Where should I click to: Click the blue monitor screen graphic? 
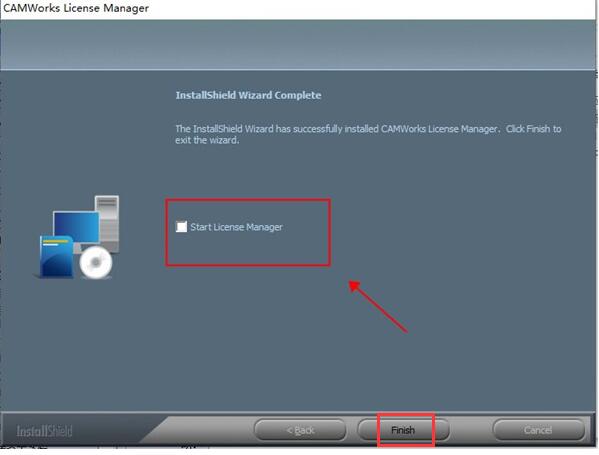click(x=76, y=227)
